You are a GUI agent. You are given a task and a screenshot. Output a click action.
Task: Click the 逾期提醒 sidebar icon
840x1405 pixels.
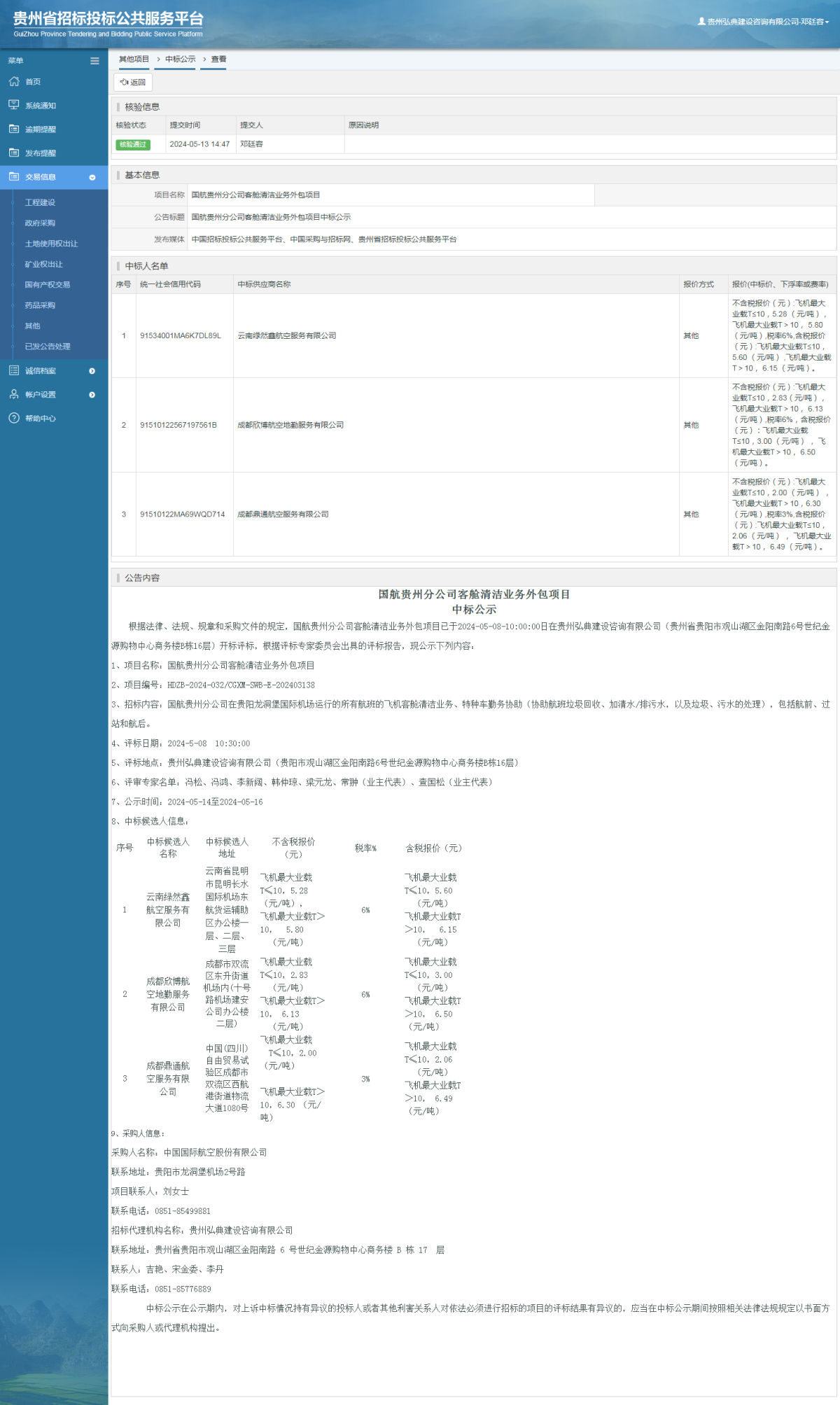[14, 129]
